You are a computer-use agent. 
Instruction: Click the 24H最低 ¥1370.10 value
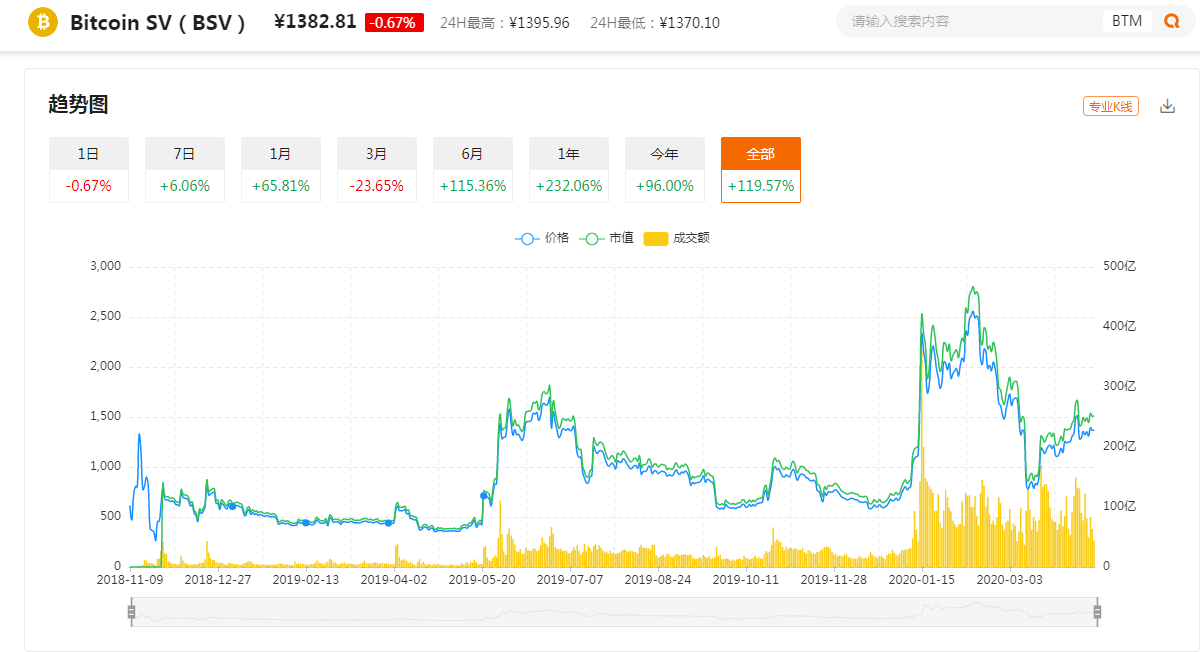point(689,22)
